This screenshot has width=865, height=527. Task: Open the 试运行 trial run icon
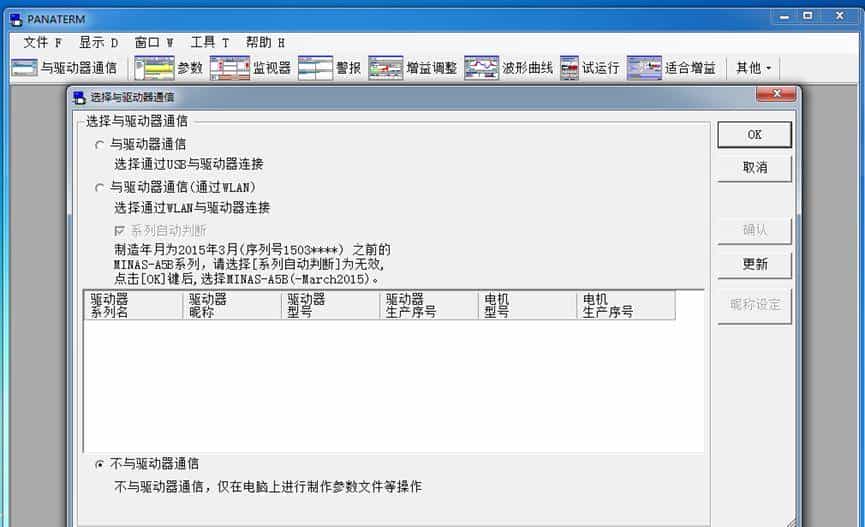(569, 68)
